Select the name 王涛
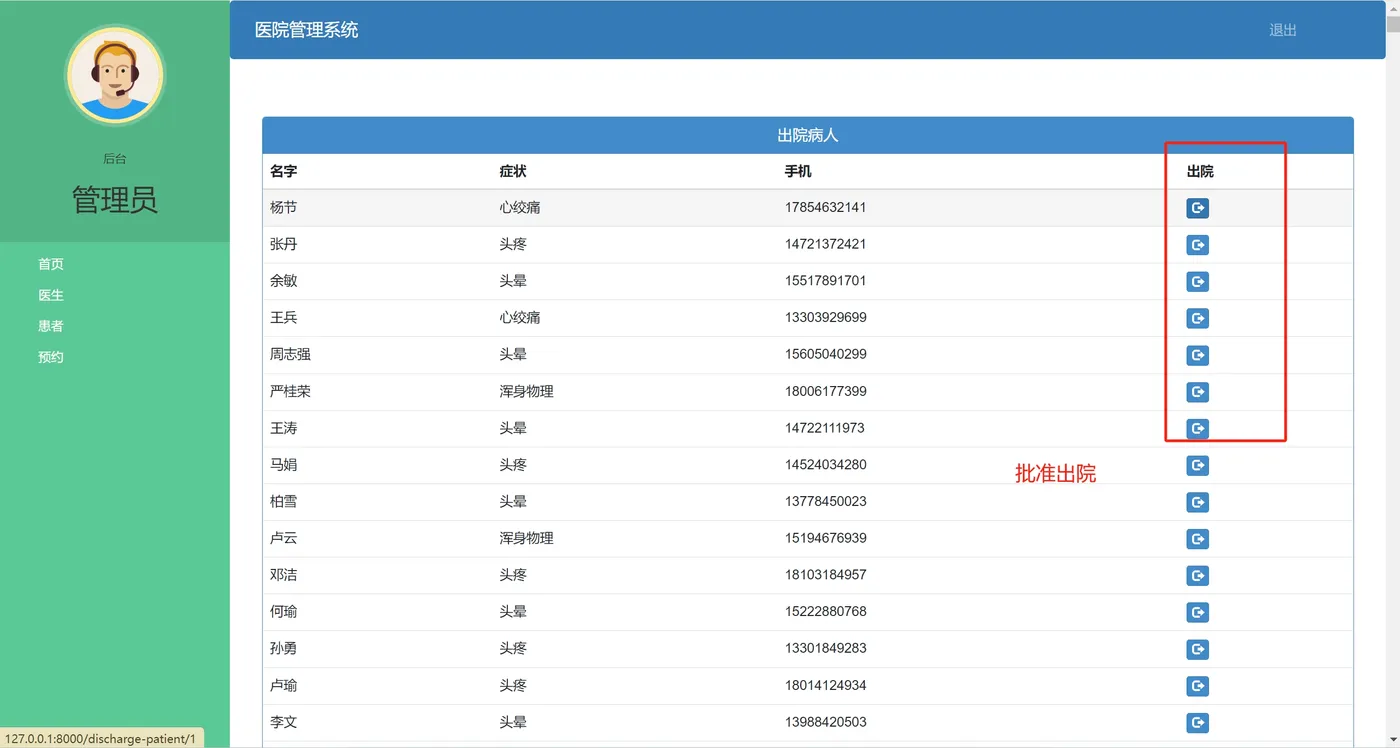Image resolution: width=1400 pixels, height=748 pixels. click(284, 428)
